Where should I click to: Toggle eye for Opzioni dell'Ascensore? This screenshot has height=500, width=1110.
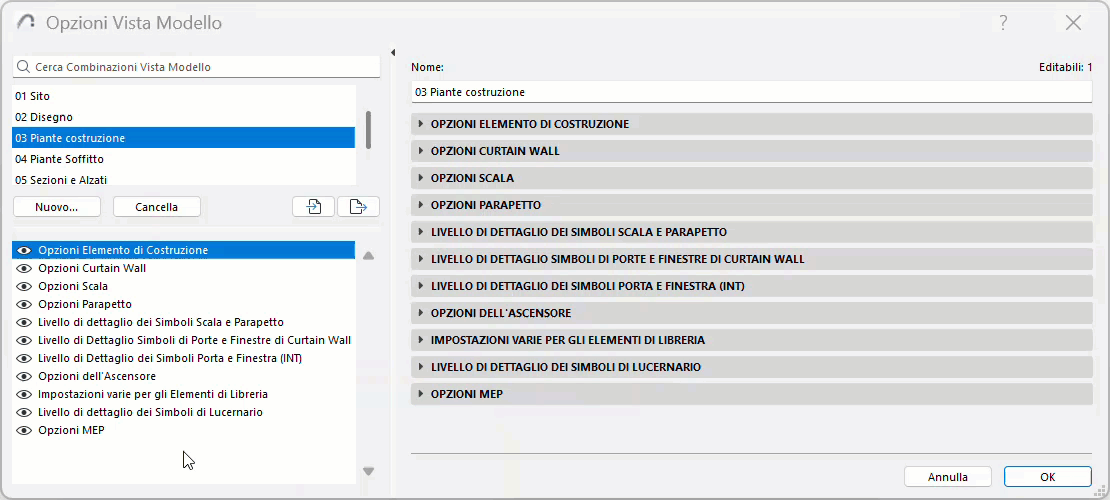coord(25,376)
